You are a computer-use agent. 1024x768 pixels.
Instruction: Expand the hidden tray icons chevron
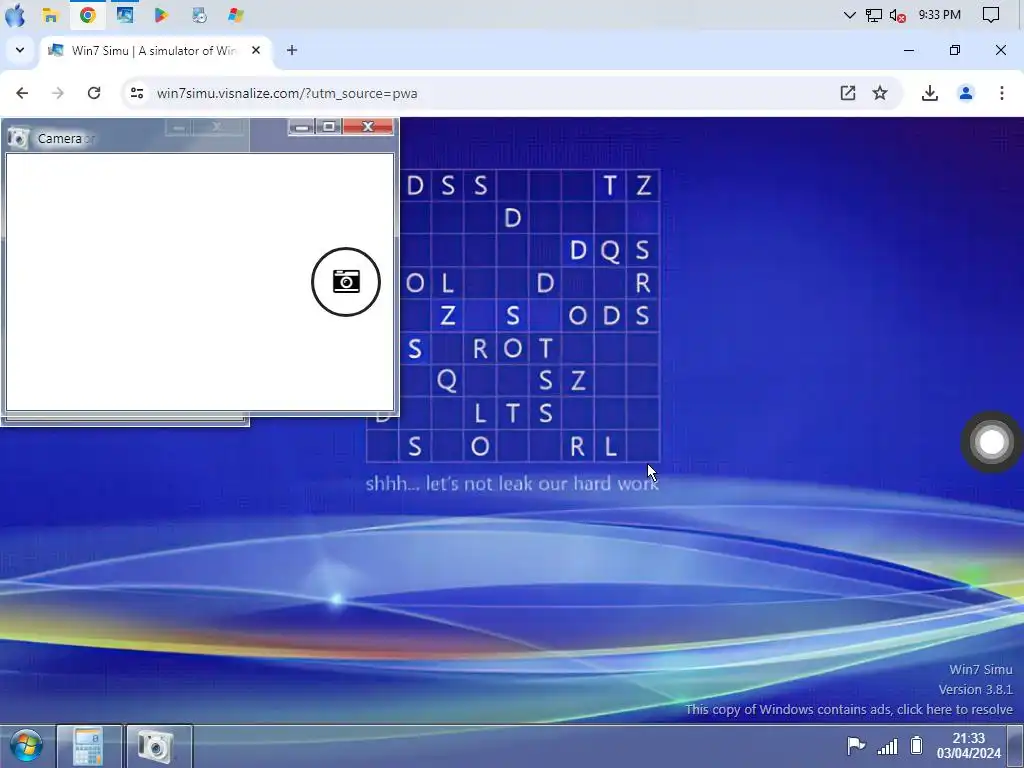tap(850, 15)
